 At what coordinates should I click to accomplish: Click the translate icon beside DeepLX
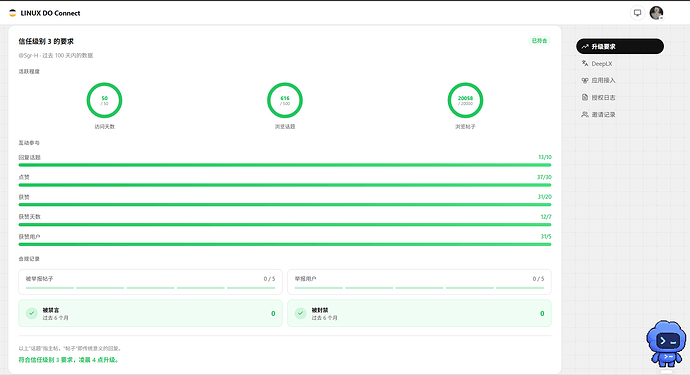[585, 63]
